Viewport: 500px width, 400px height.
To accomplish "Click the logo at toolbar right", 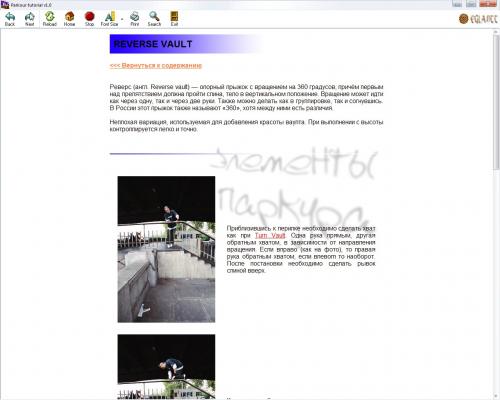I will (478, 19).
